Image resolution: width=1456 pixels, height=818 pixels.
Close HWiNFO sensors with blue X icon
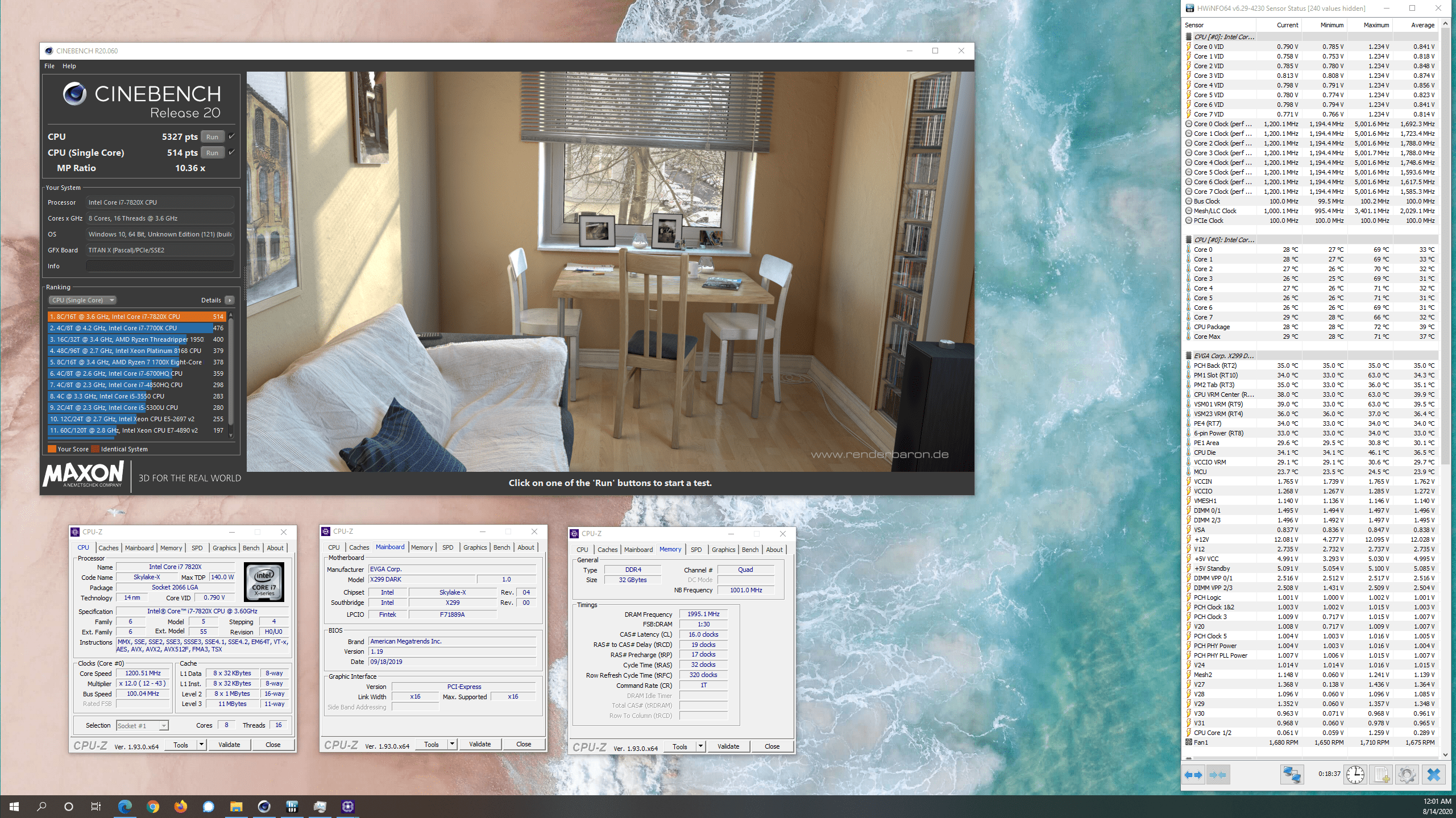(x=1433, y=774)
